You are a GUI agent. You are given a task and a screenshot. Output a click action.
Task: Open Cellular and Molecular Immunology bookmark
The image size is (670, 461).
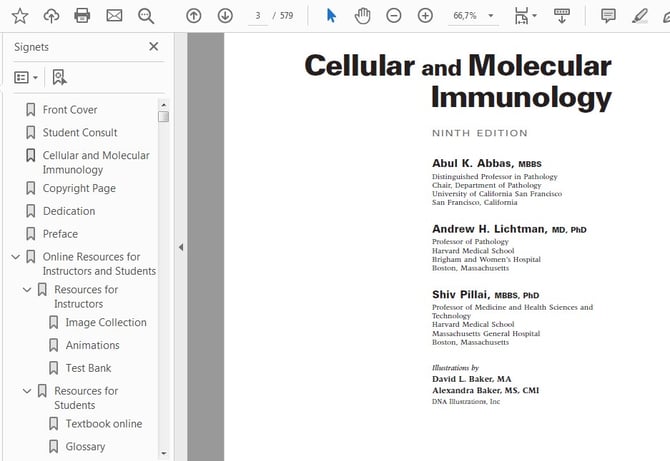(x=96, y=162)
